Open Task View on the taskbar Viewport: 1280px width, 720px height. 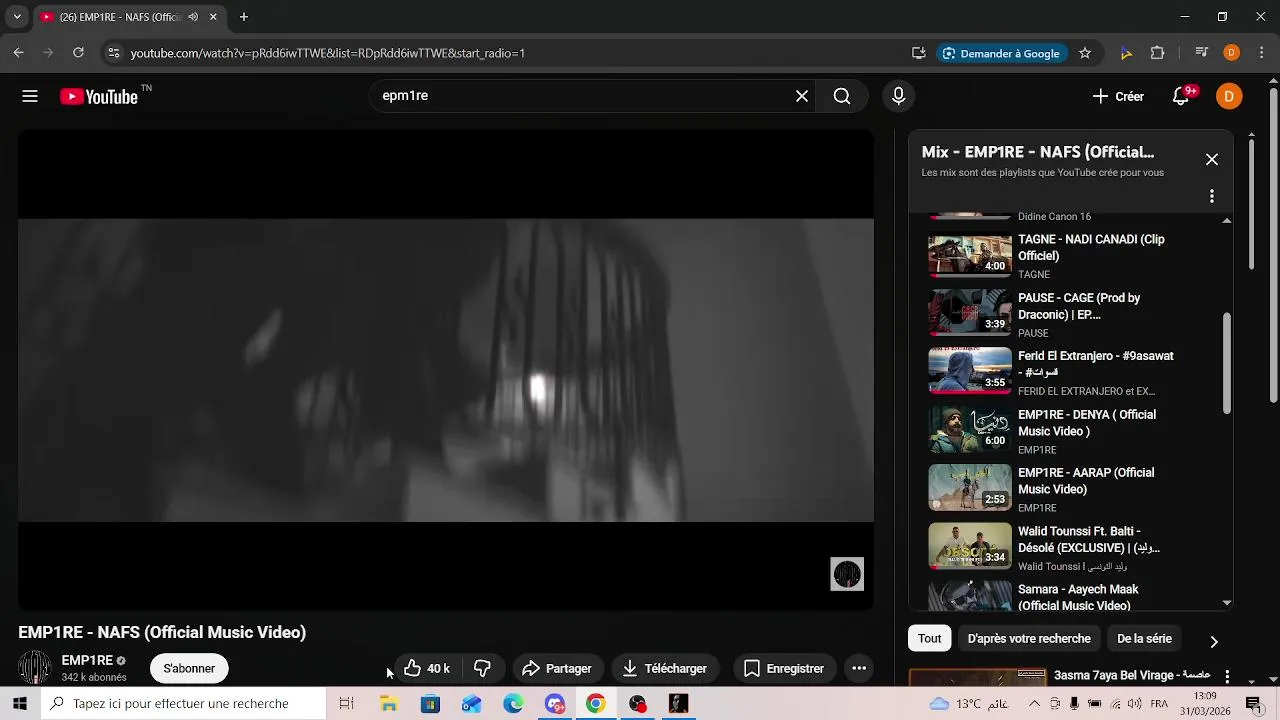(346, 704)
